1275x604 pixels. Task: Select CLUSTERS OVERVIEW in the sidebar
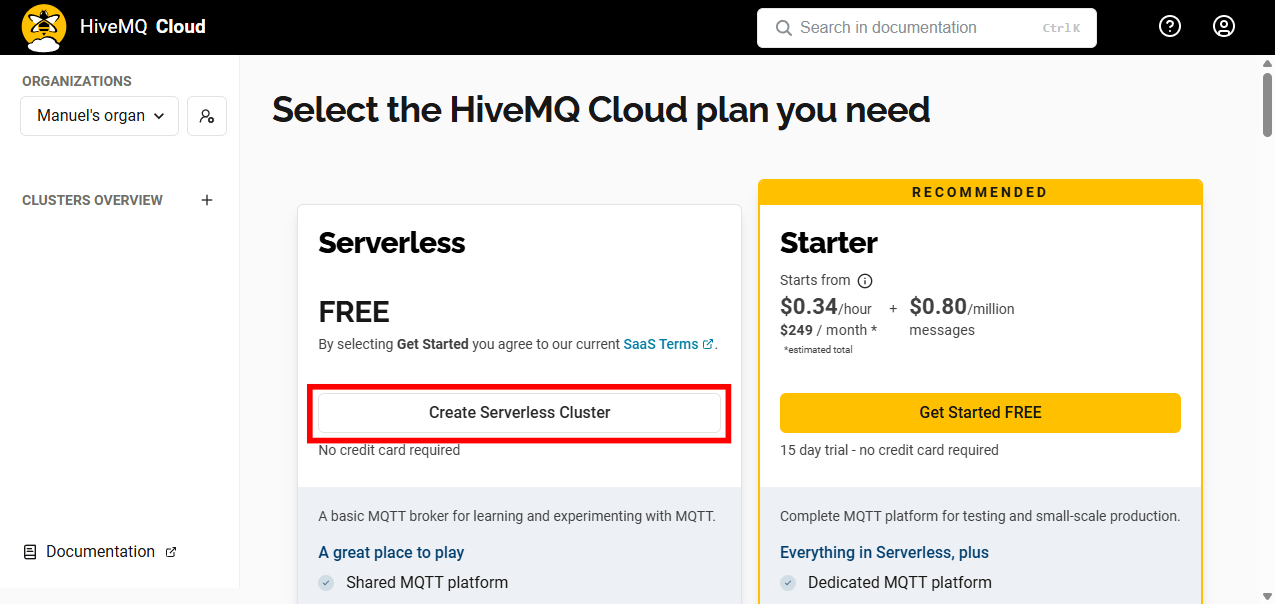[x=92, y=200]
